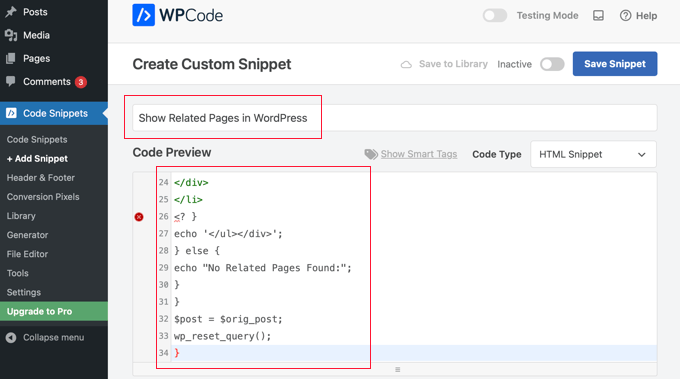Click the 'No Related Pages Found' code line
The image size is (680, 379).
pos(263,268)
